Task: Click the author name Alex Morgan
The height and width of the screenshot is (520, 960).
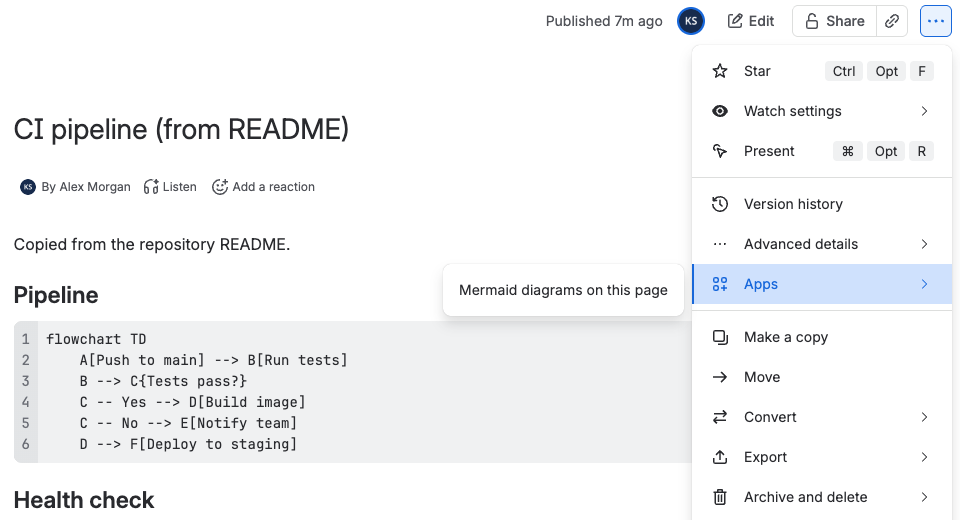Action: pyautogui.click(x=95, y=187)
